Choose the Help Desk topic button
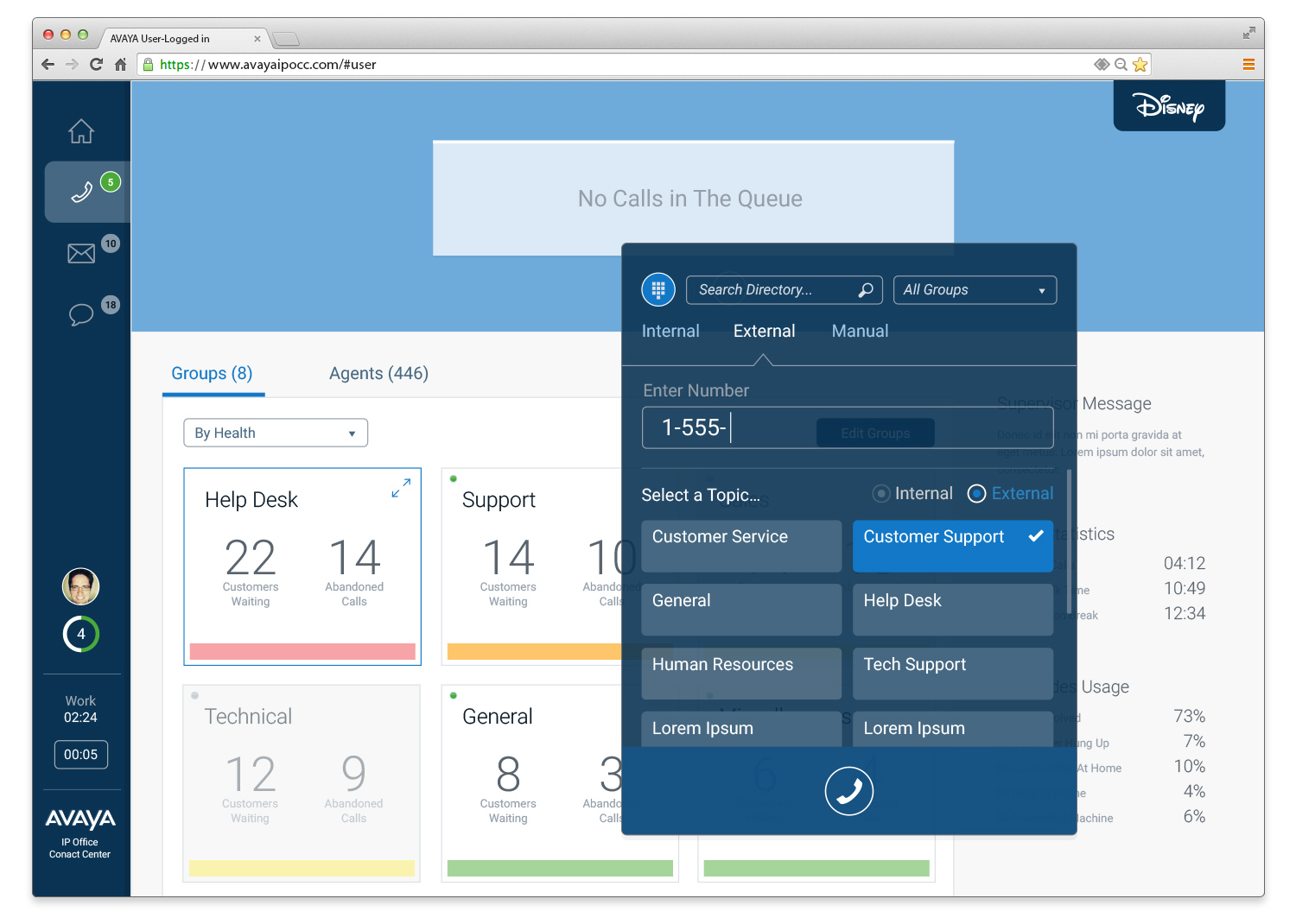The width and height of the screenshot is (1296, 924). (953, 610)
